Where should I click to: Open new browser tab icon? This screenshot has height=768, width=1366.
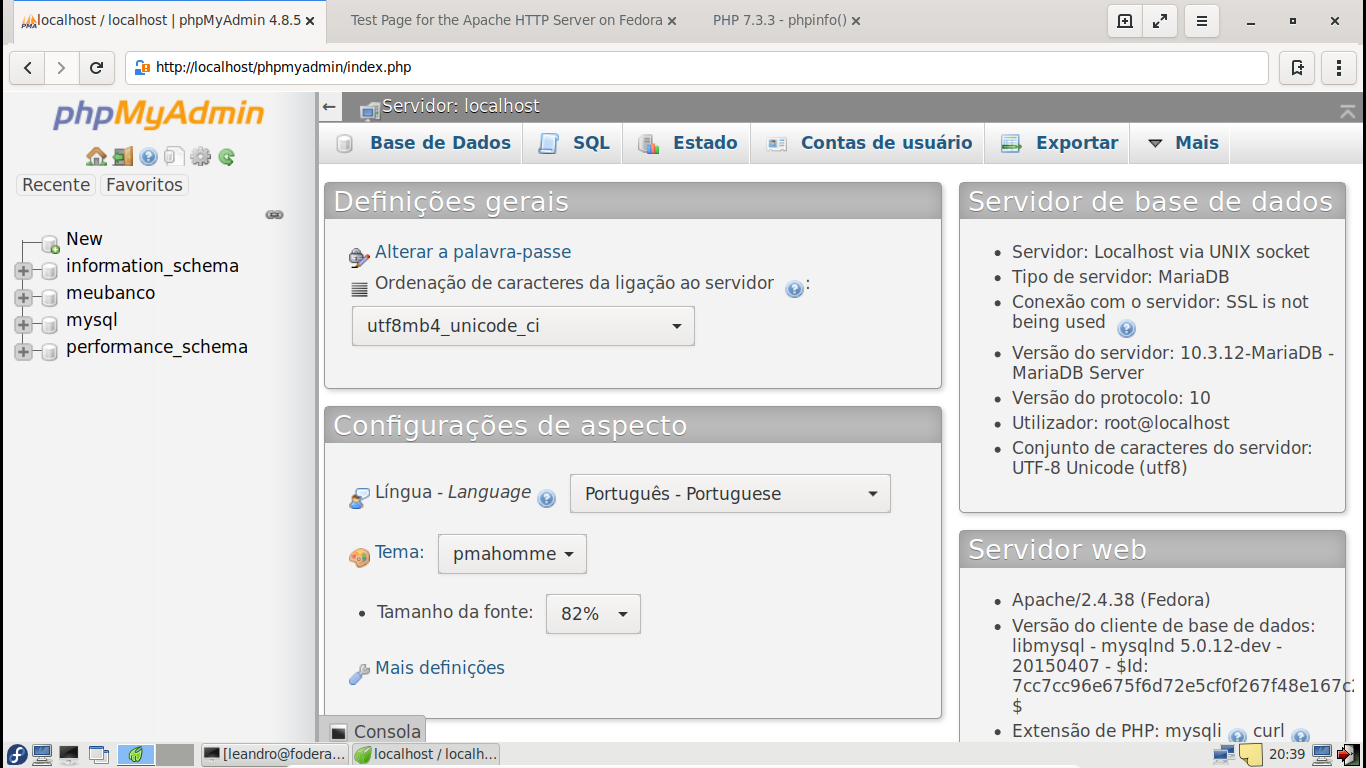pos(1125,21)
